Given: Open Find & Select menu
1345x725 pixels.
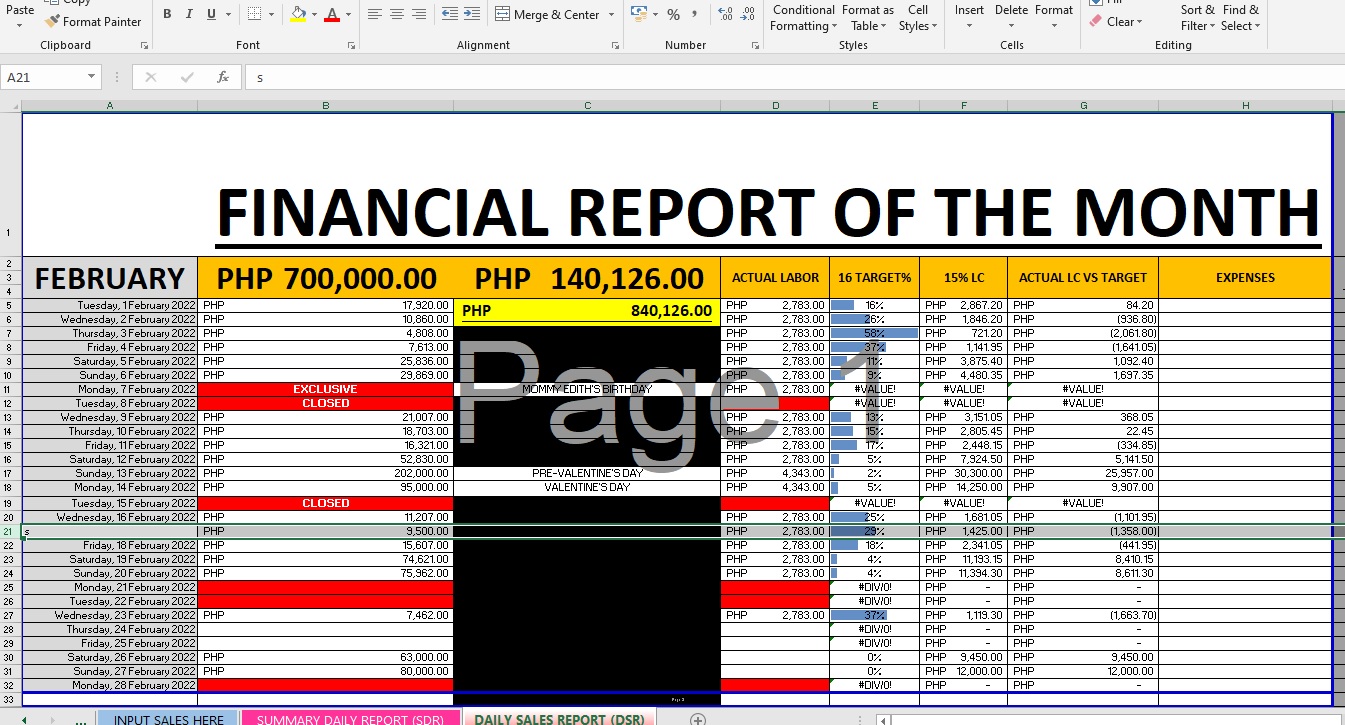Looking at the screenshot, I should click(1240, 18).
